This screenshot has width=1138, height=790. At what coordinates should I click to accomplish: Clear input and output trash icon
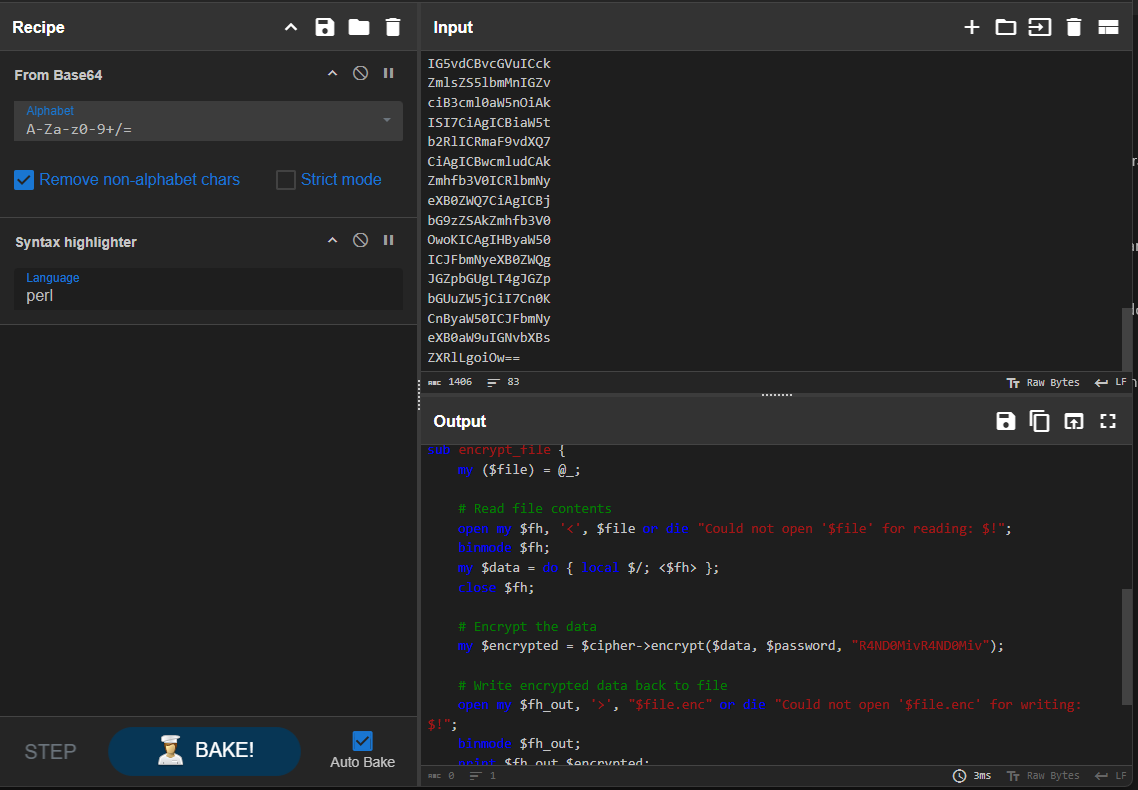tap(1074, 27)
